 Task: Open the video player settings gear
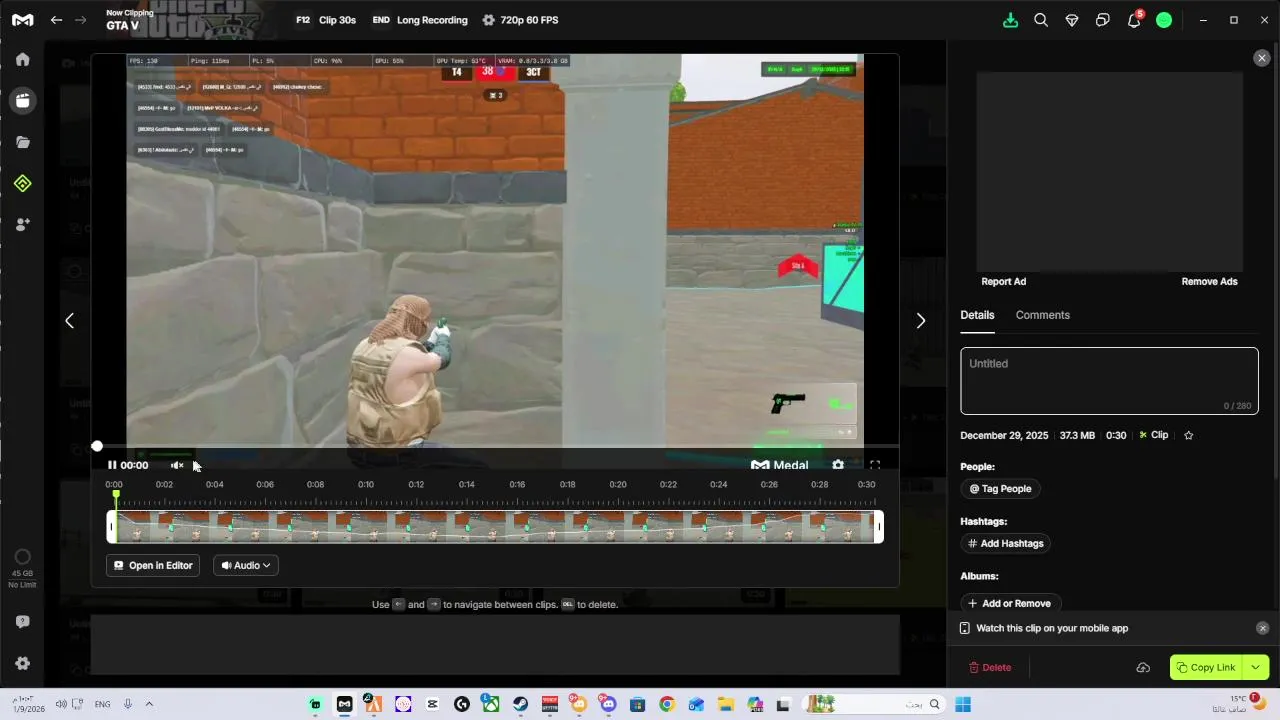pyautogui.click(x=838, y=465)
